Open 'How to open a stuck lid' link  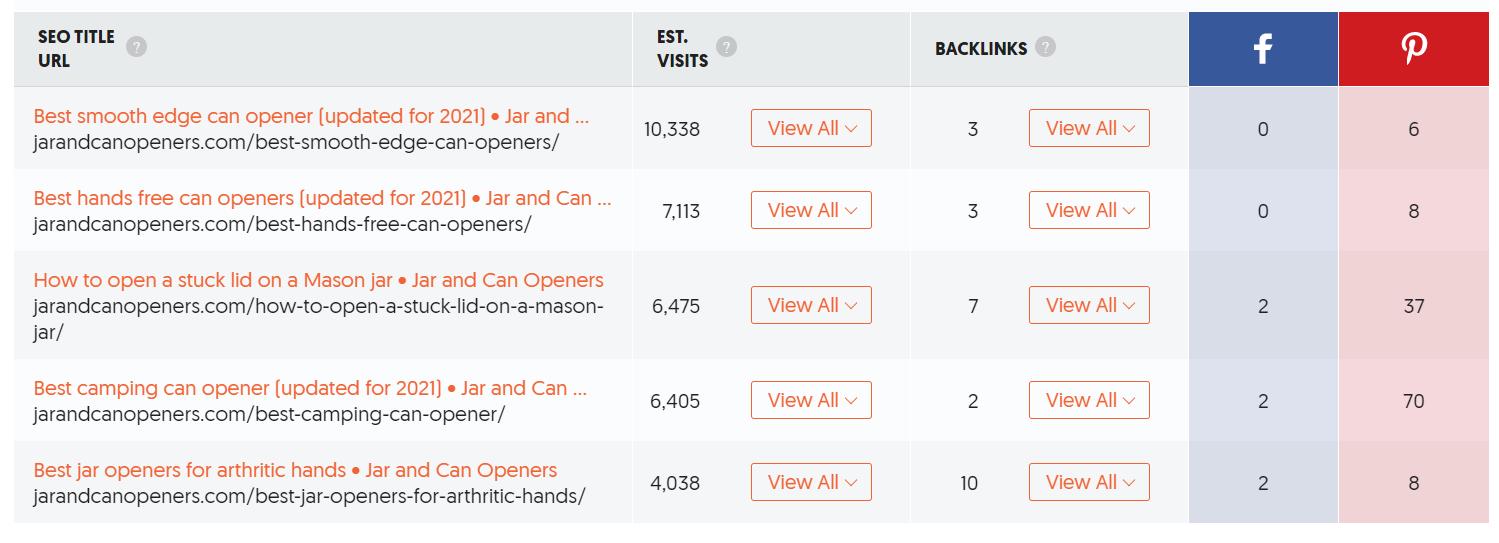click(x=318, y=280)
